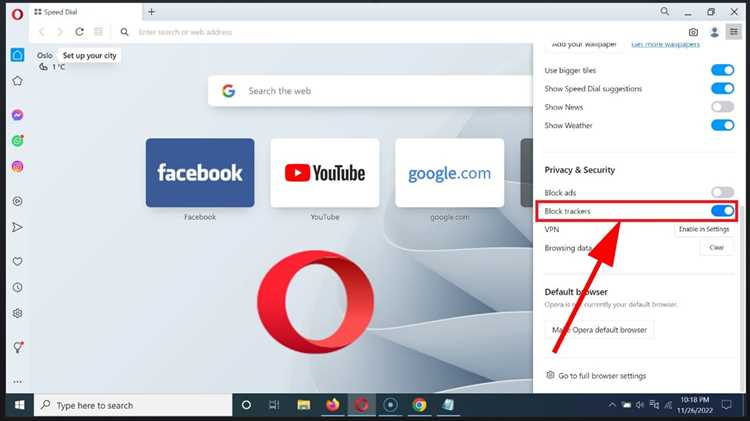Screen dimensions: 750x421
Task: Show hidden system tray icons chevron
Action: (x=612, y=405)
